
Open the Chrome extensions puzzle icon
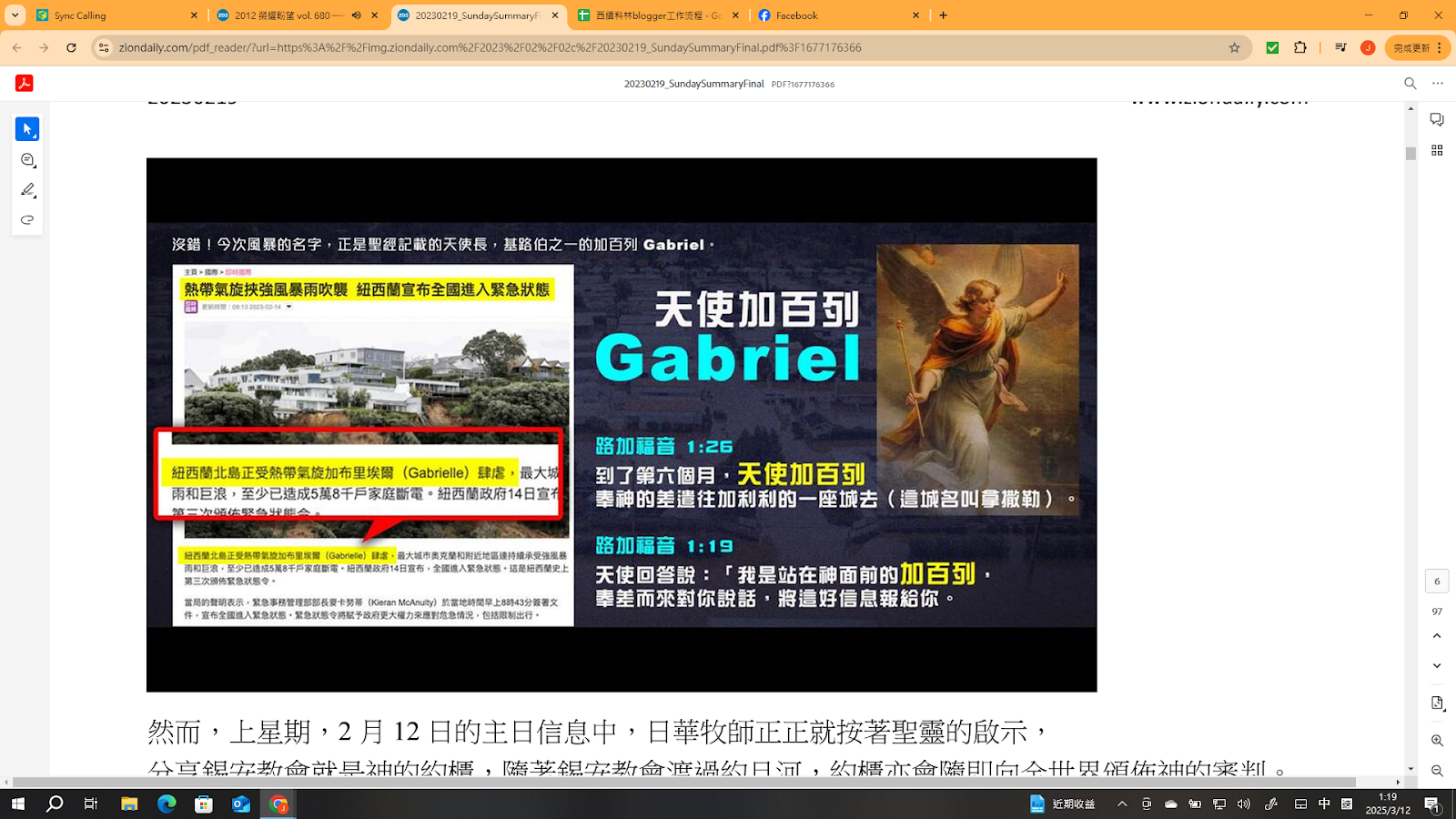[1300, 47]
